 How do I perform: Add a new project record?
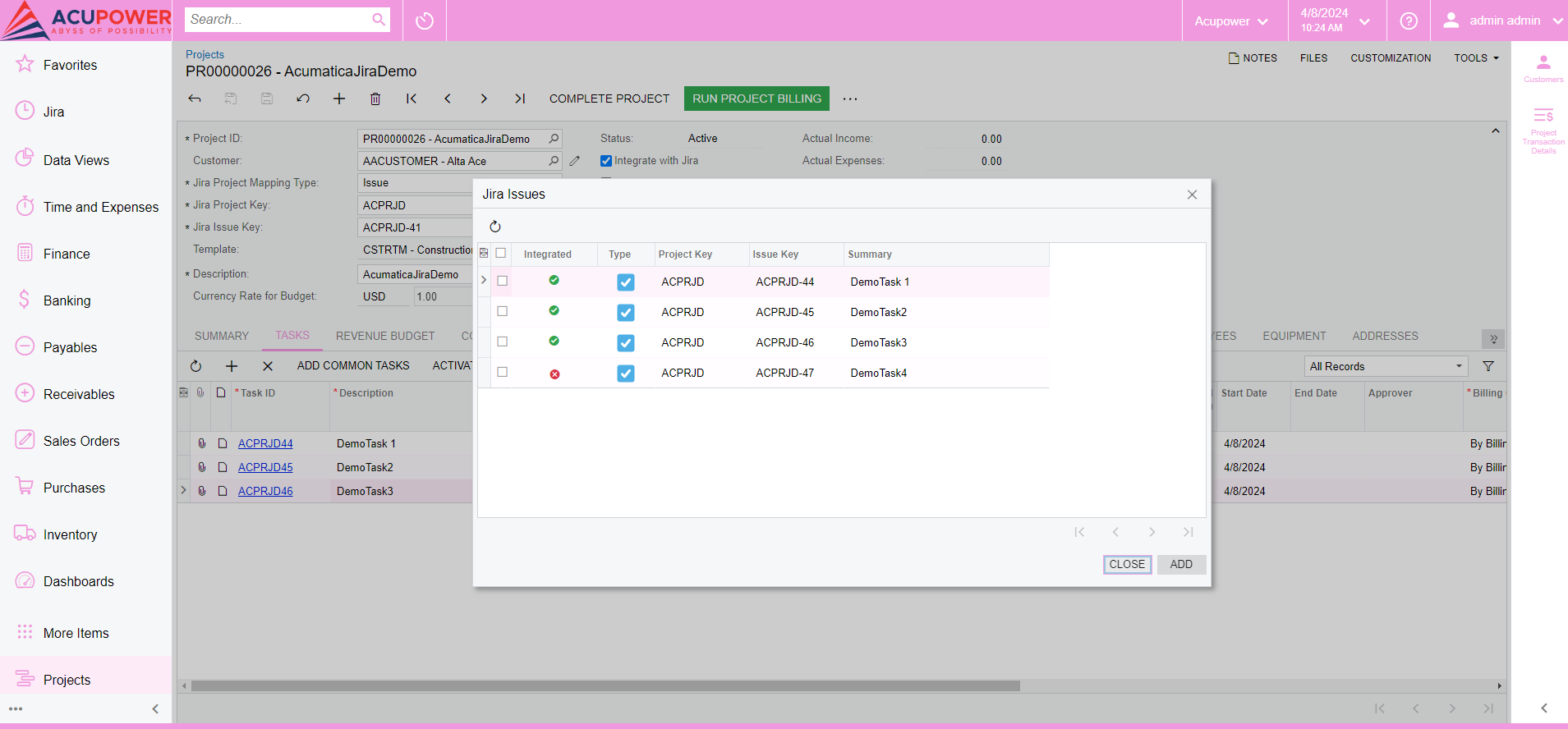339,99
